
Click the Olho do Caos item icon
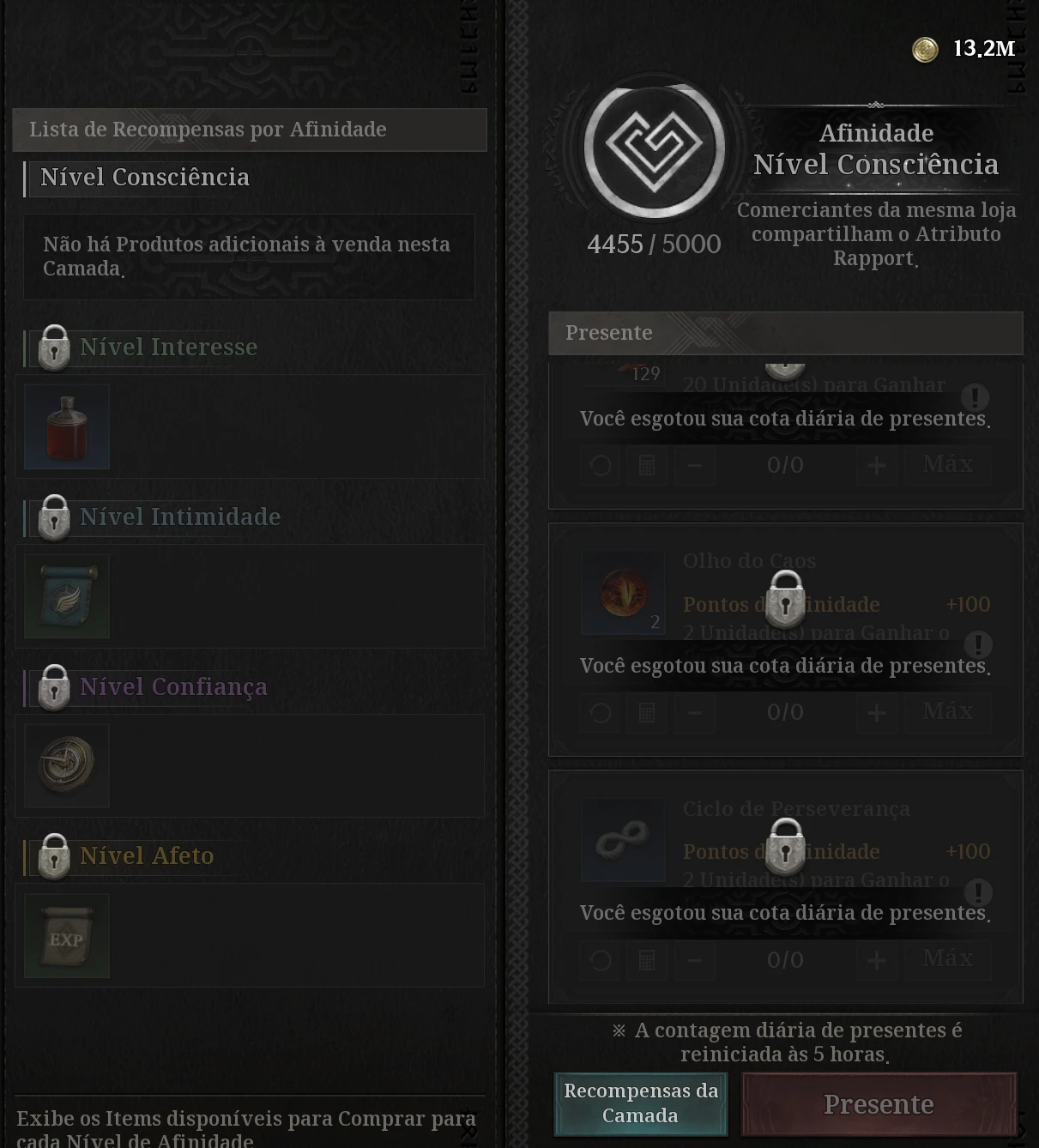point(624,593)
